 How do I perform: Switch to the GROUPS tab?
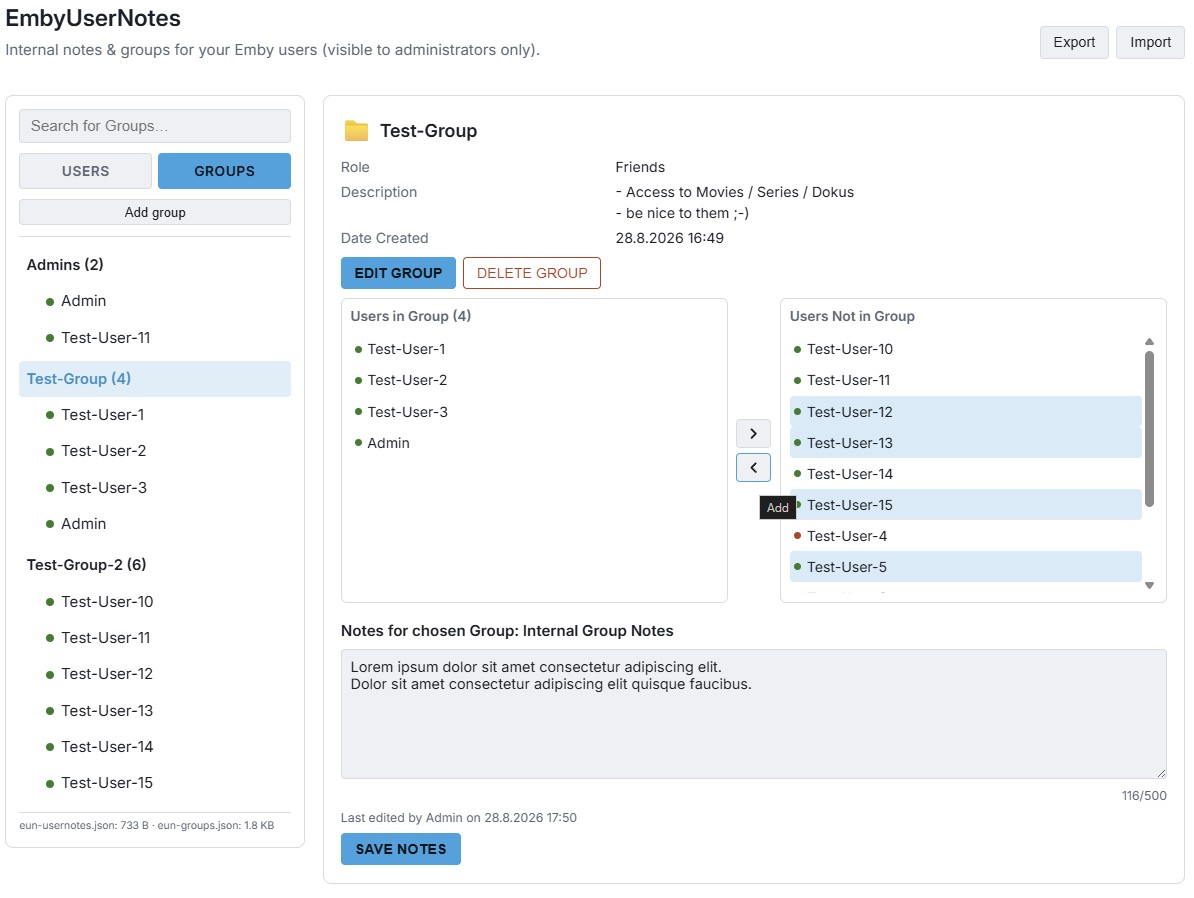[x=225, y=171]
